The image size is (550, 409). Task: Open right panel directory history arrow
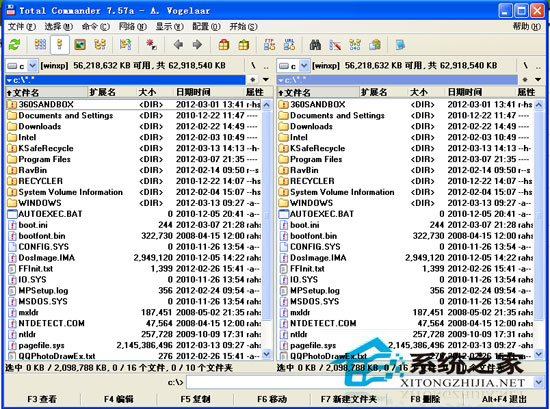pos(538,80)
